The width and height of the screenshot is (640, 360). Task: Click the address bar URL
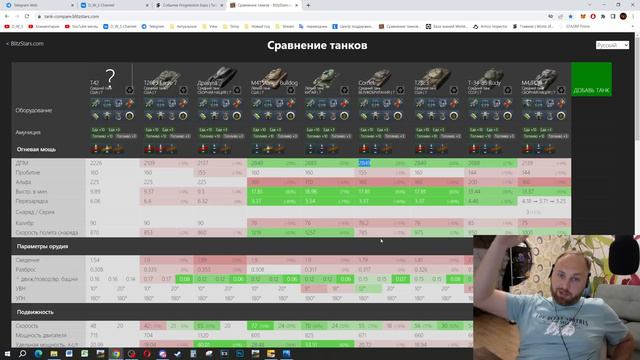point(72,16)
